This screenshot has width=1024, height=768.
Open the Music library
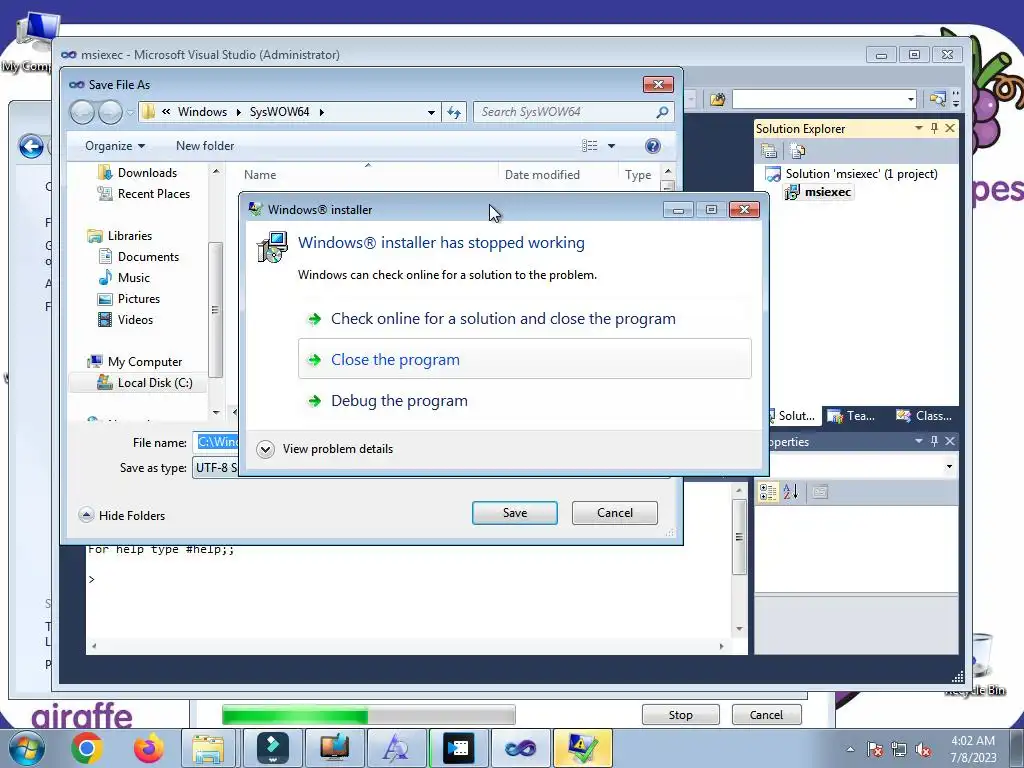coord(133,278)
